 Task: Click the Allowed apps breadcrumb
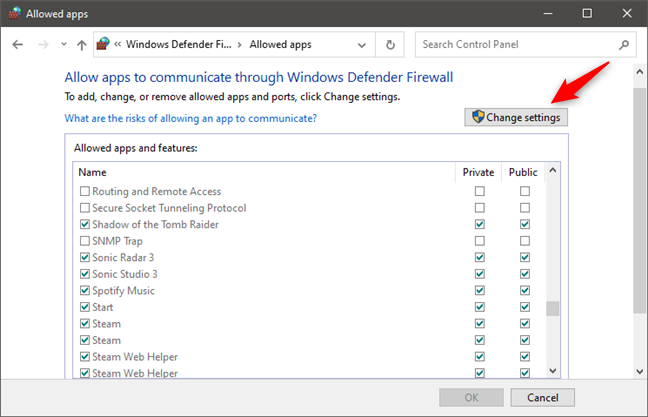pyautogui.click(x=280, y=45)
